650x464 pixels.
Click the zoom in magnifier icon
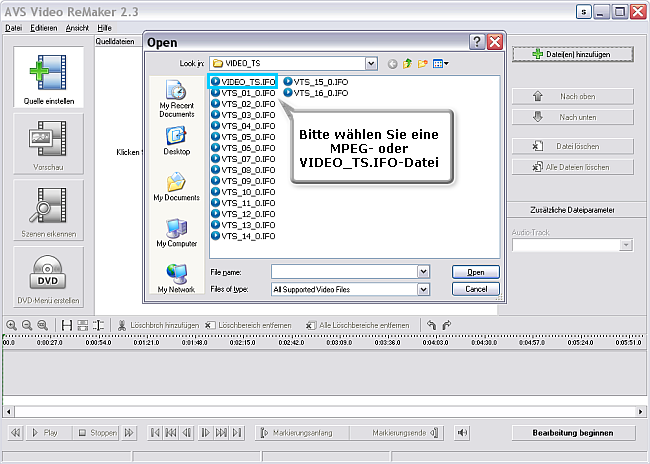12,326
